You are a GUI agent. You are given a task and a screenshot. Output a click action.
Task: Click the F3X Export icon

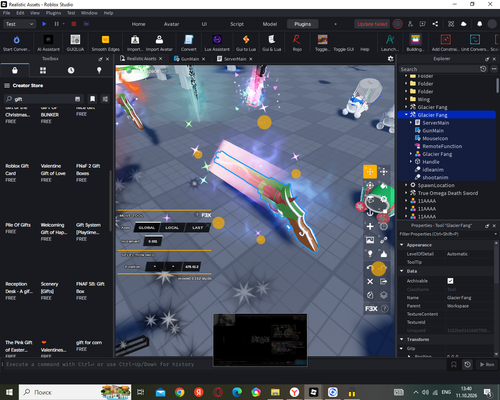point(384,282)
